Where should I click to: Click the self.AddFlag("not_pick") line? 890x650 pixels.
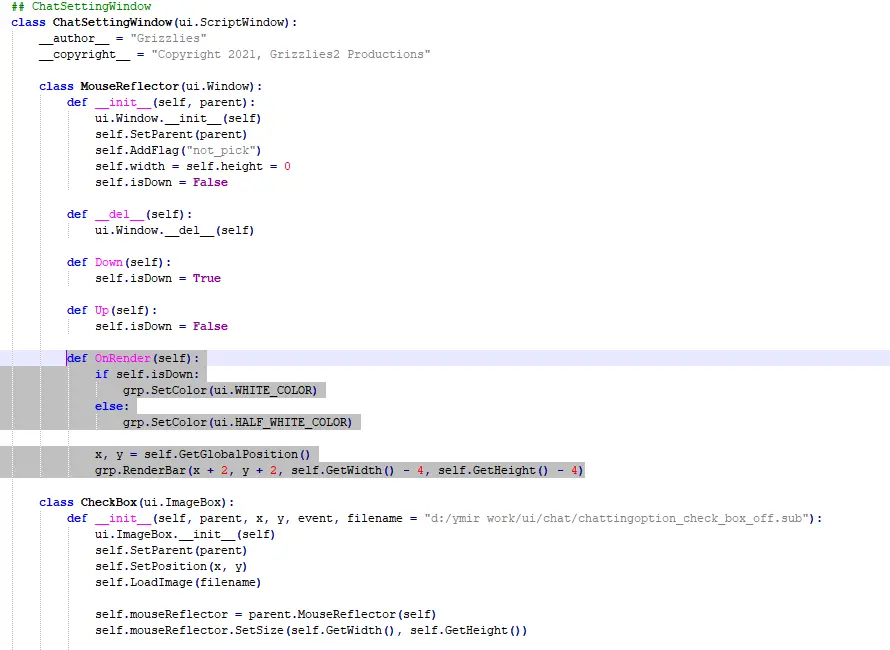tap(178, 150)
